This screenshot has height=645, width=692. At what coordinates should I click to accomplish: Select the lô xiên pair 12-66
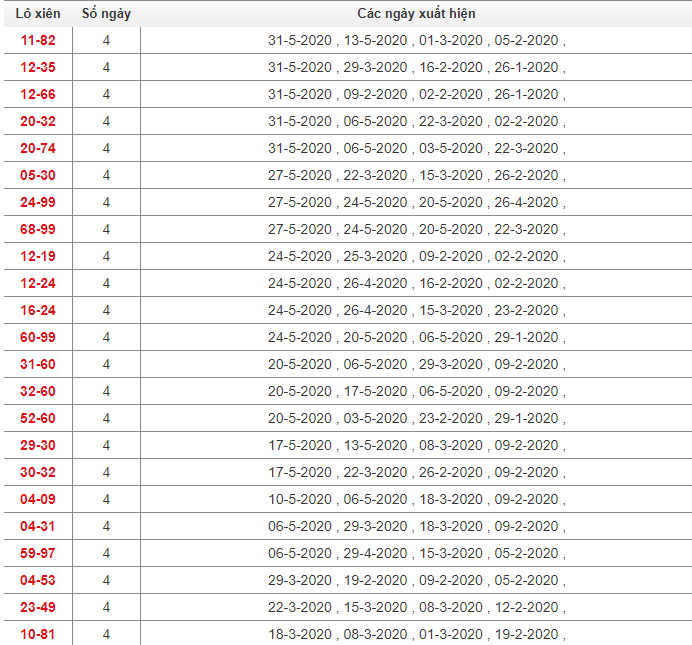tap(38, 94)
